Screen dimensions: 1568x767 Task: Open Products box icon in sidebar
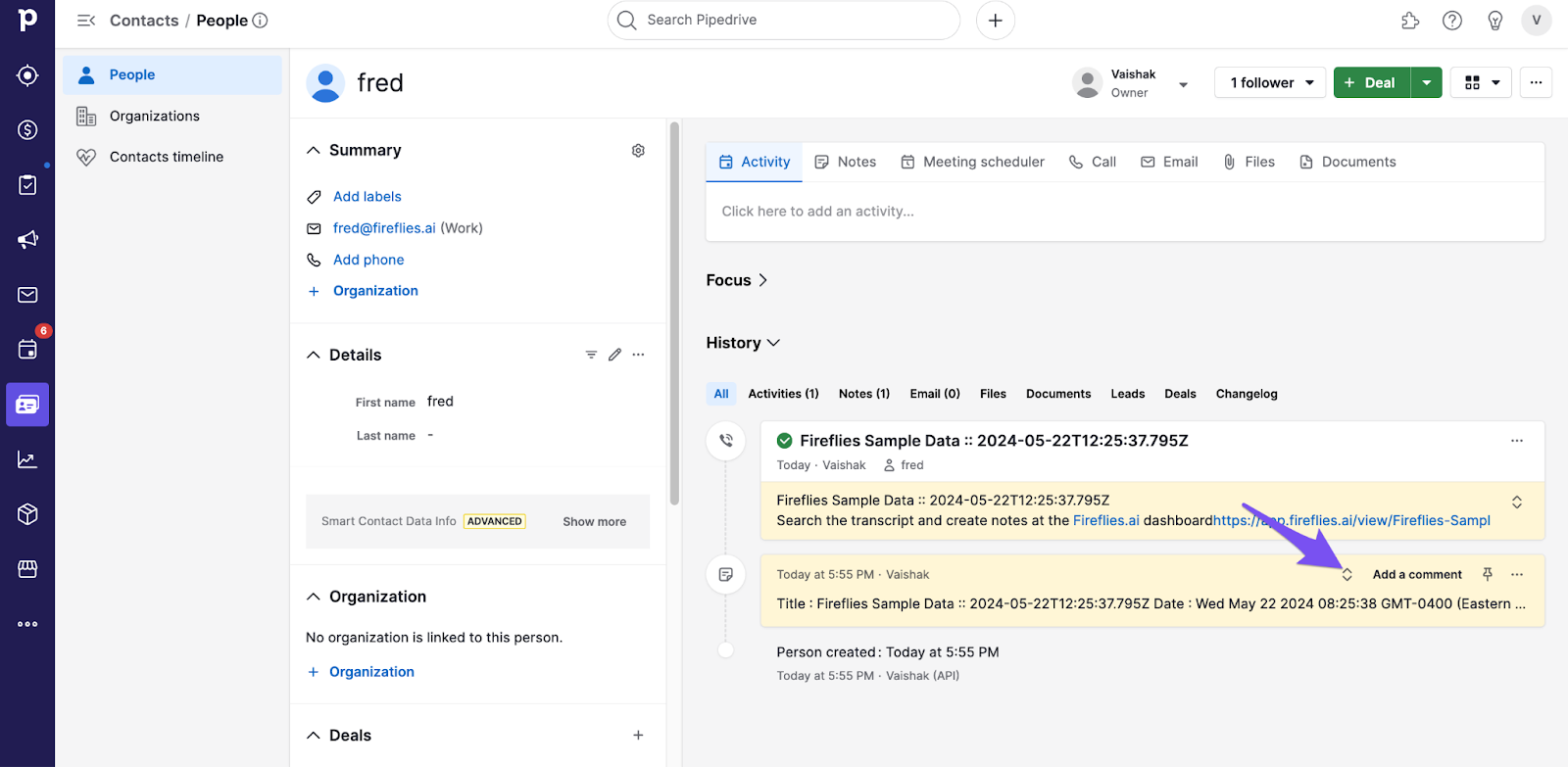(x=27, y=514)
